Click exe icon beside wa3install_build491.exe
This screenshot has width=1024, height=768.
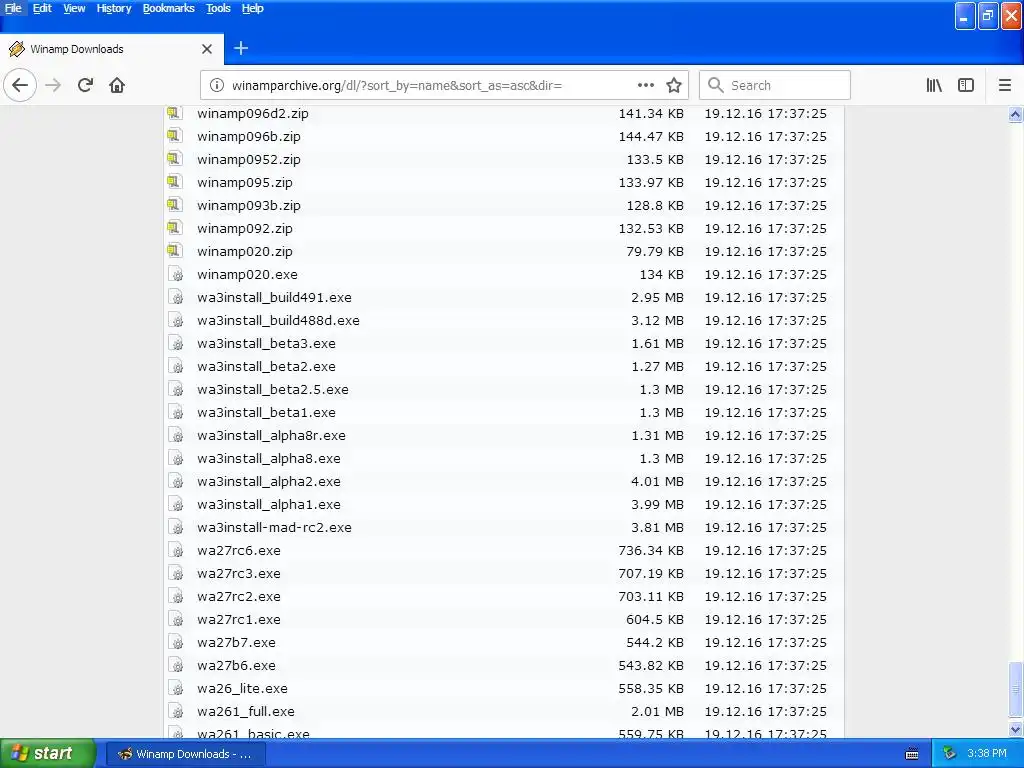tap(175, 297)
